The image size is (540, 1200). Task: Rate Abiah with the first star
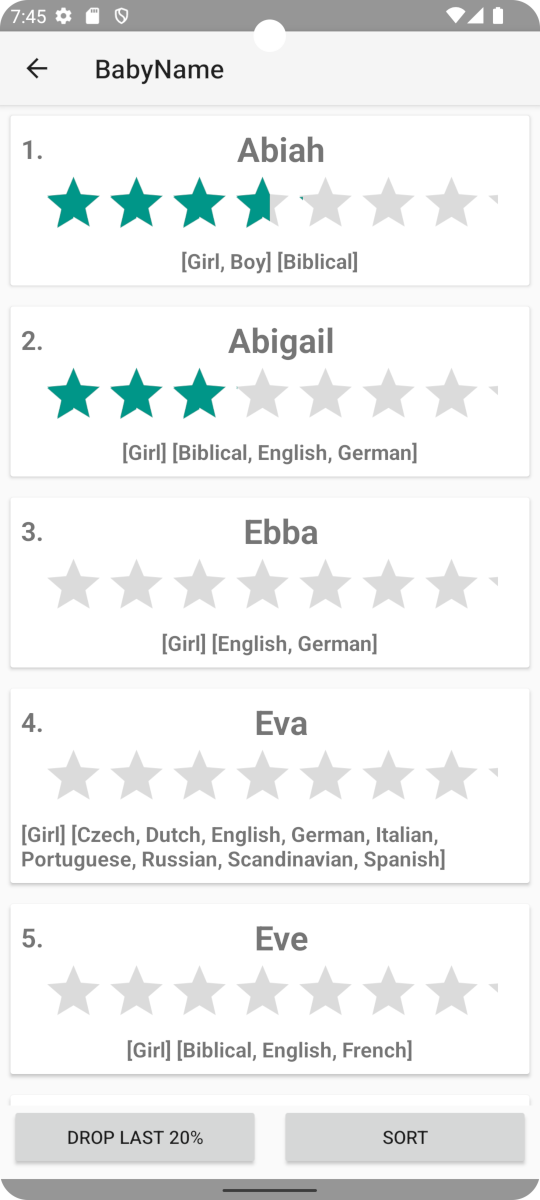click(x=73, y=203)
